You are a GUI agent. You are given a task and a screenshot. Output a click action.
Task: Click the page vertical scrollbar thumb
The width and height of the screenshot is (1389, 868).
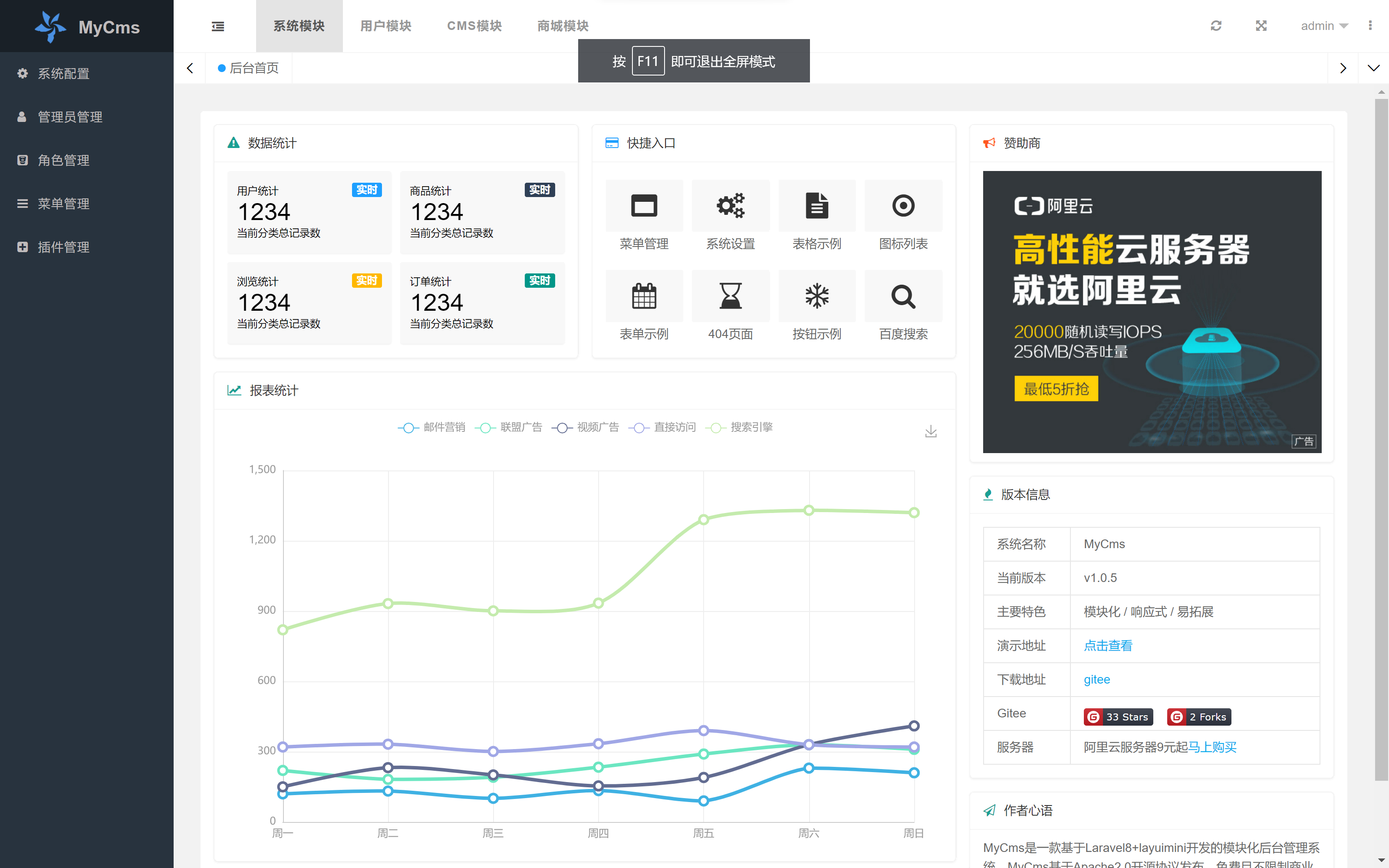(1381, 439)
